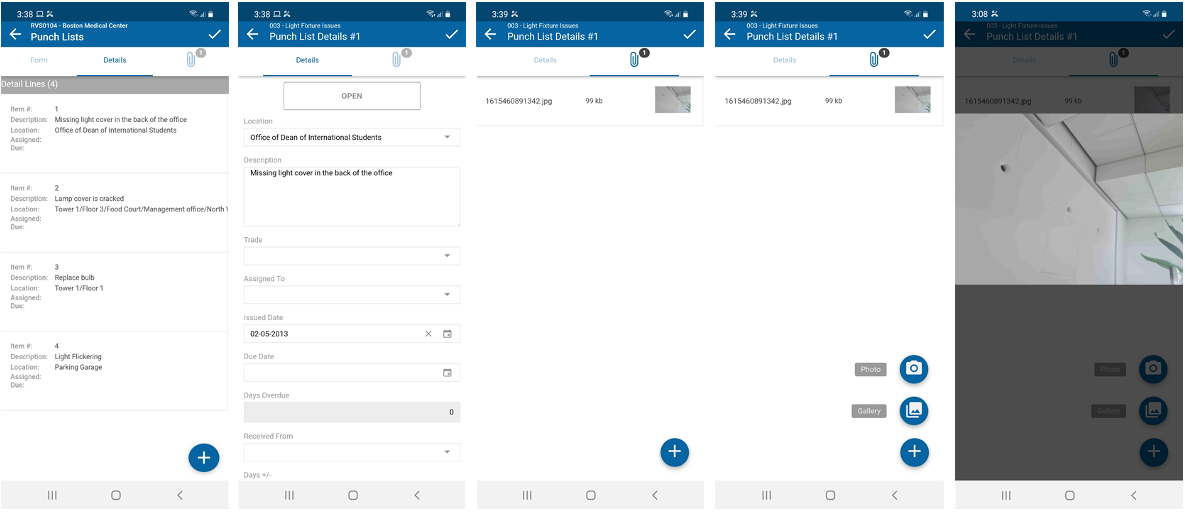Tap 'Parking Garage' location text
1185x520 pixels.
[x=79, y=367]
